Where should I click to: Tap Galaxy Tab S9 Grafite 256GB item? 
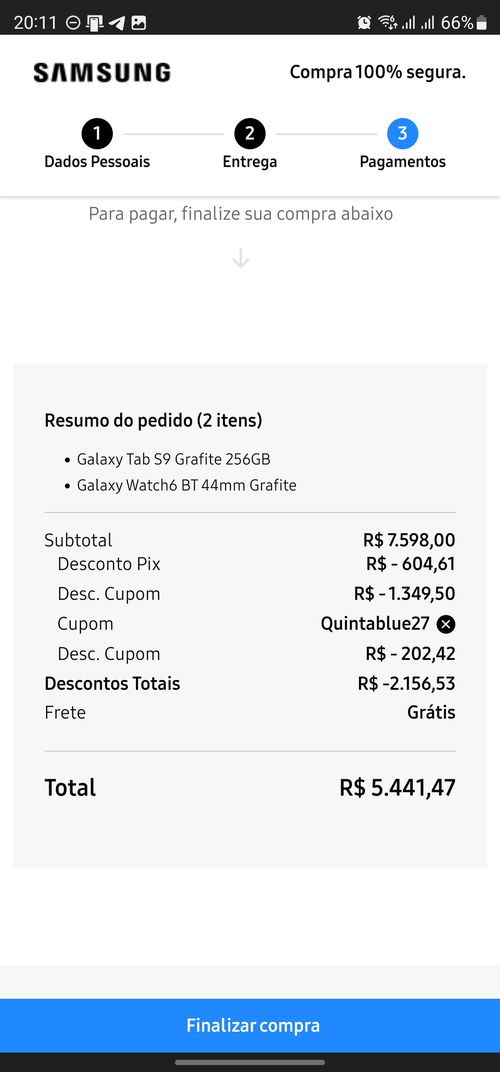point(174,459)
